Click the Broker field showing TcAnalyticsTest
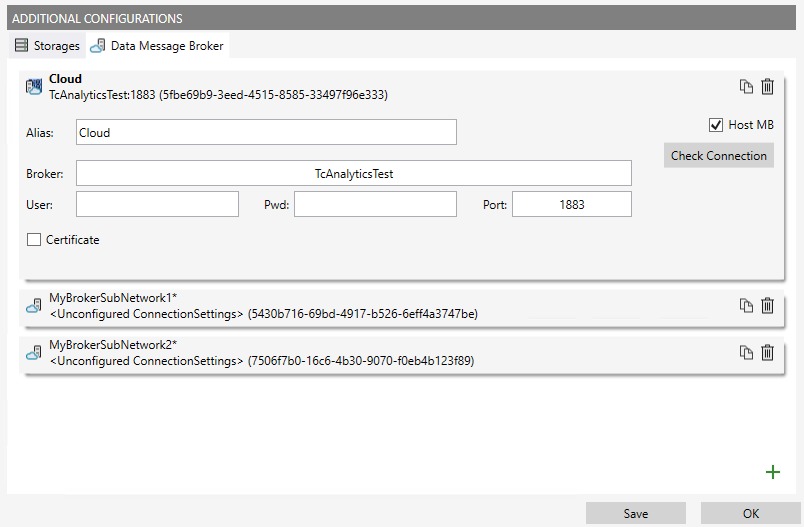The width and height of the screenshot is (804, 527). pyautogui.click(x=354, y=173)
